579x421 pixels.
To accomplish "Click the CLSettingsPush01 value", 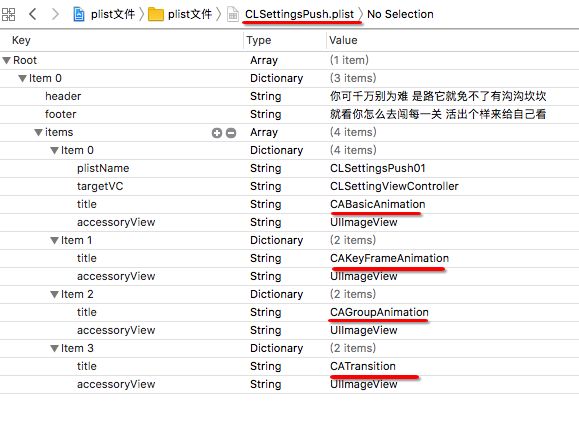I will tap(378, 168).
